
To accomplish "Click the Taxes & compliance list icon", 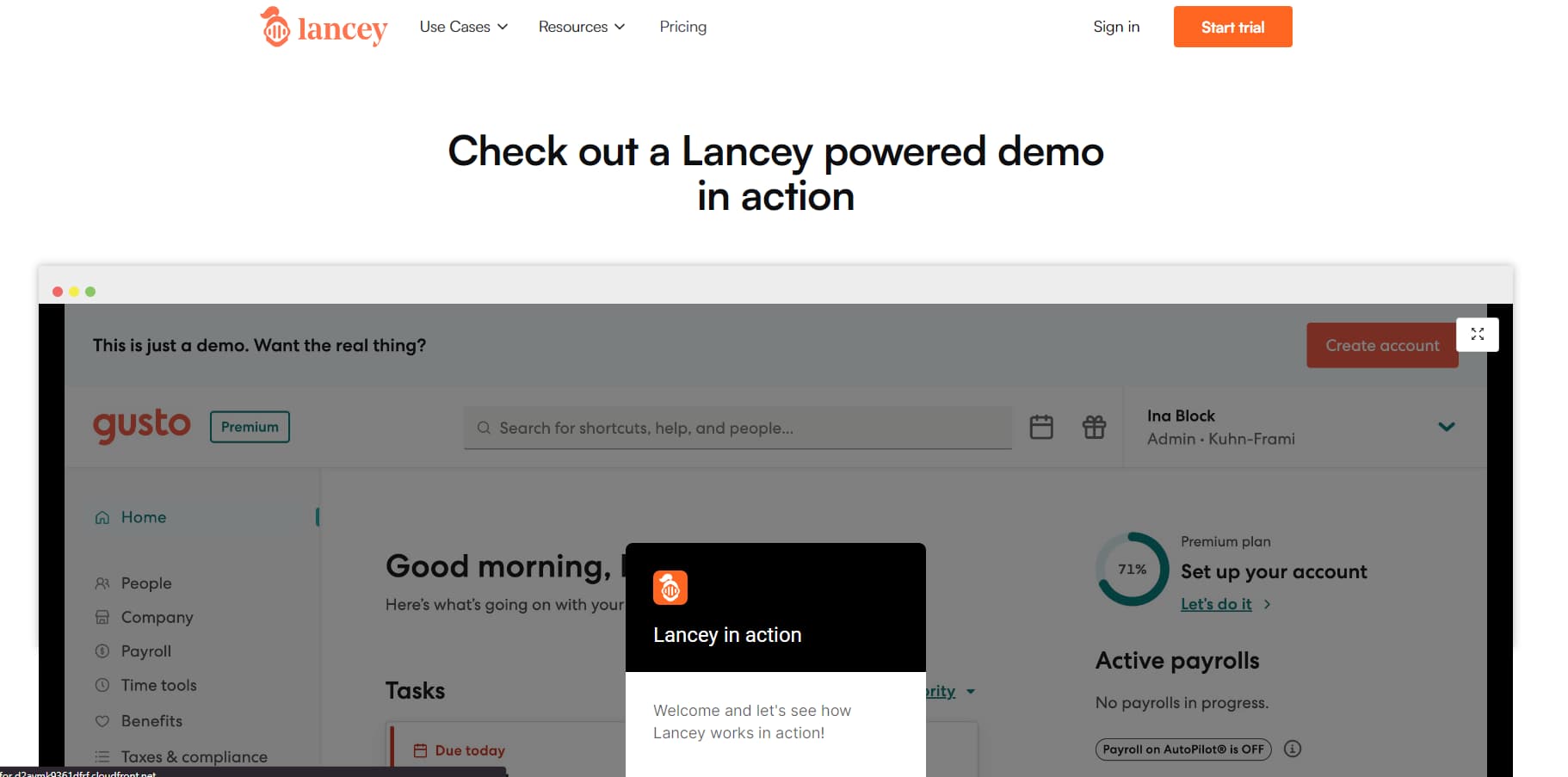I will click(102, 756).
